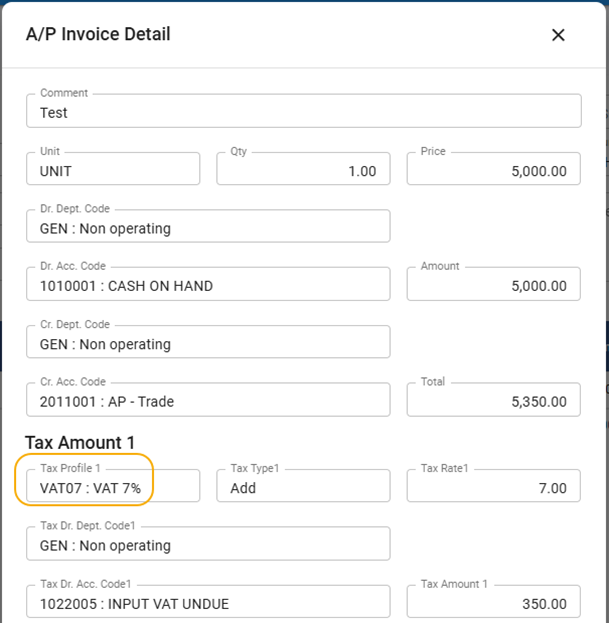Select Dr. Acc. Code CASH ON HAND field
The image size is (609, 623).
tap(208, 285)
